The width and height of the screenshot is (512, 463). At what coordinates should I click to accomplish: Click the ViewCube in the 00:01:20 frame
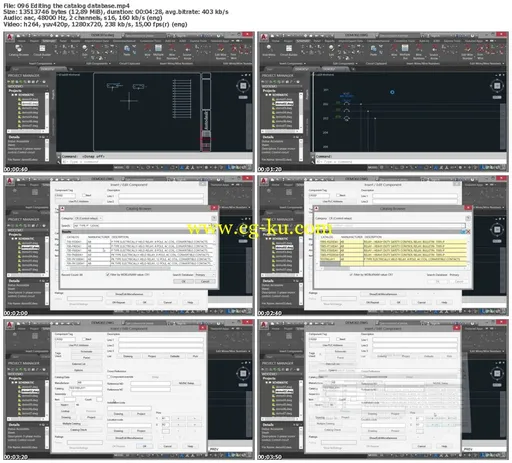coord(497,86)
